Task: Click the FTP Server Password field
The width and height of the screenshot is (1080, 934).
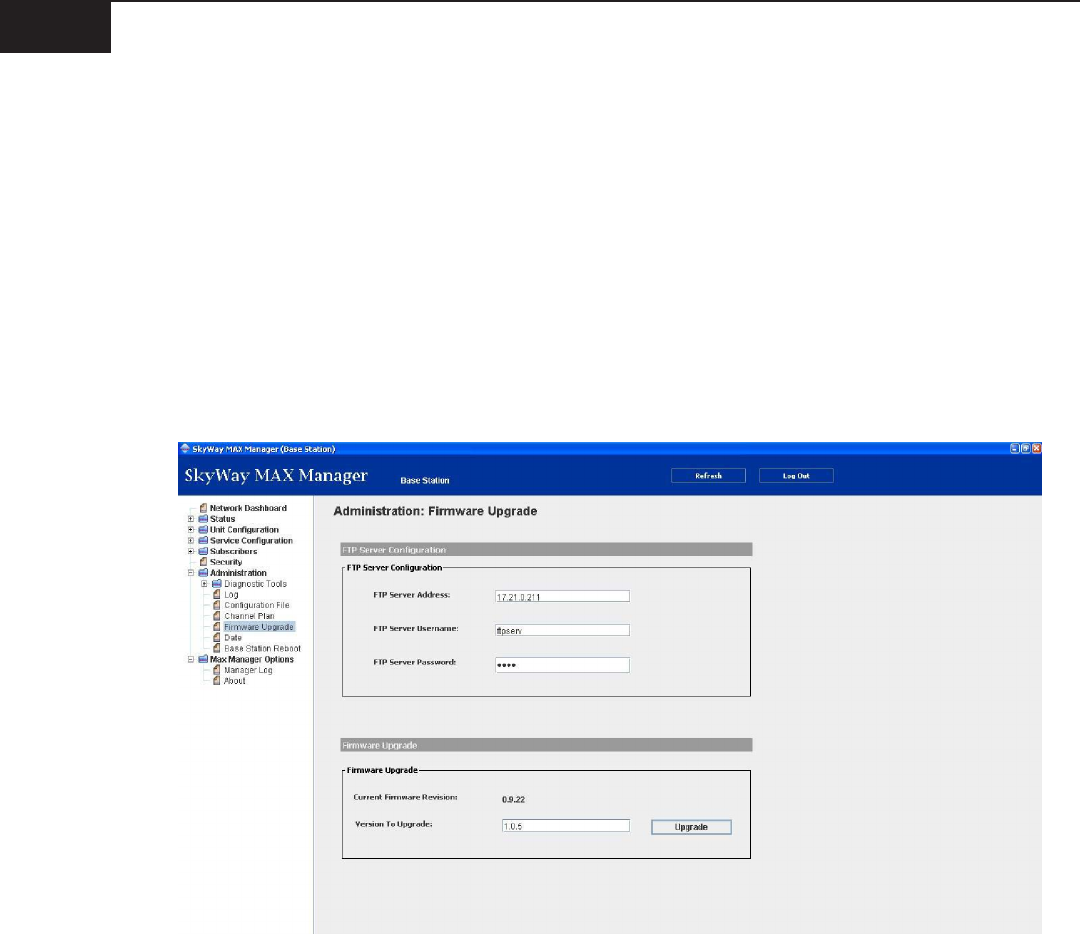Action: tap(562, 665)
